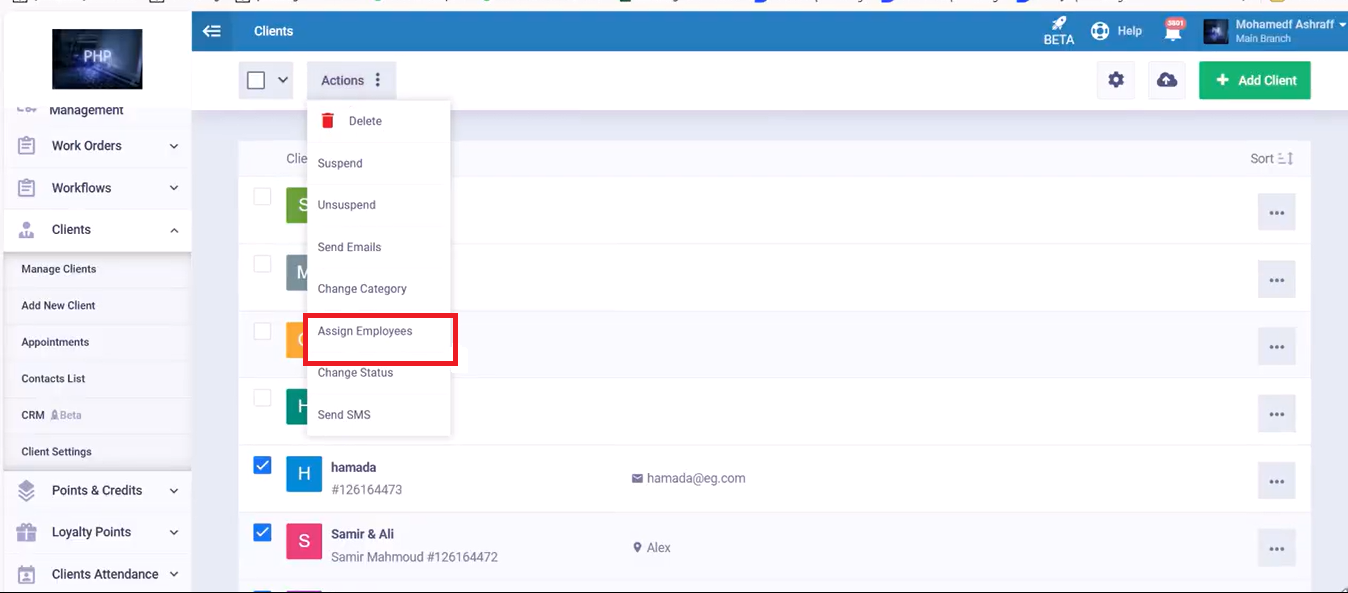Select Assign Employees from Actions menu
This screenshot has height=593, width=1348.
tap(365, 331)
